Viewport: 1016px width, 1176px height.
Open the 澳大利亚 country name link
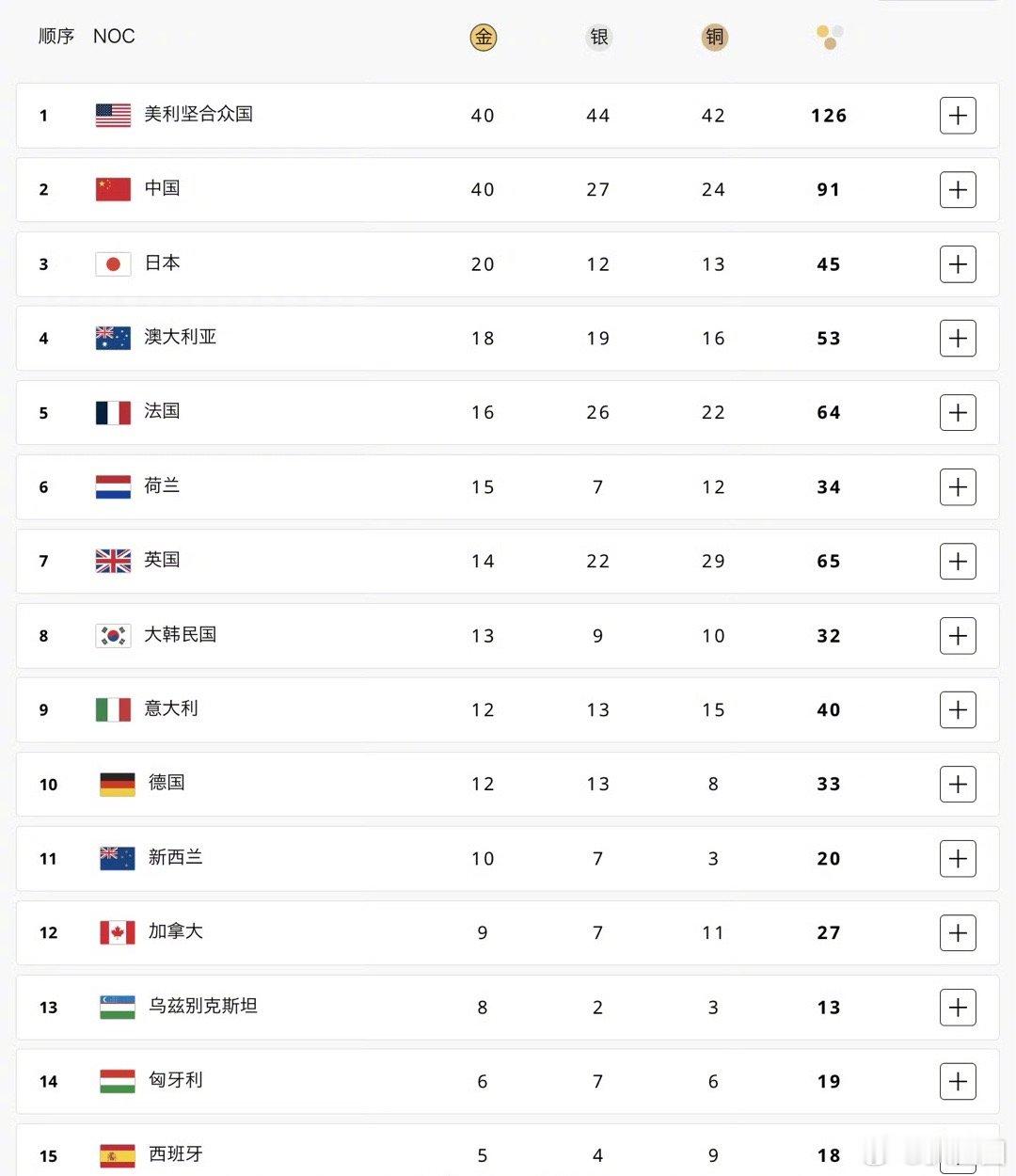point(181,337)
